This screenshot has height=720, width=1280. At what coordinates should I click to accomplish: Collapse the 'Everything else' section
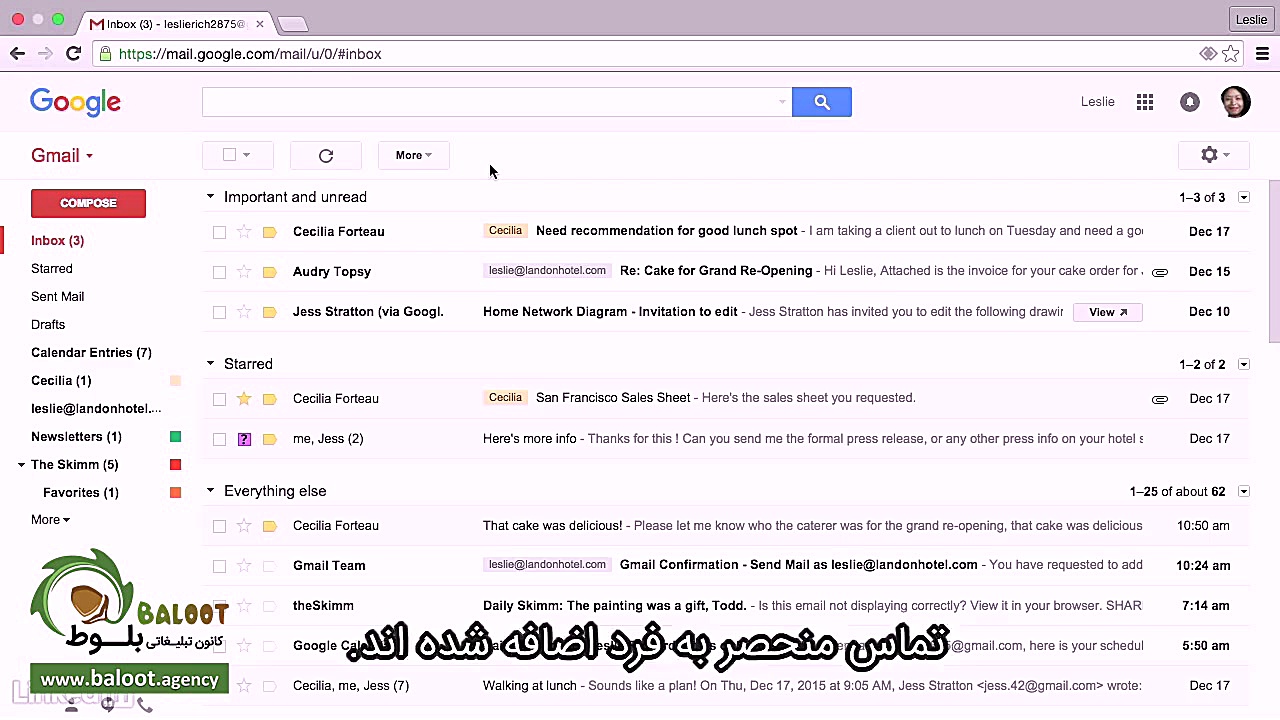pyautogui.click(x=210, y=490)
